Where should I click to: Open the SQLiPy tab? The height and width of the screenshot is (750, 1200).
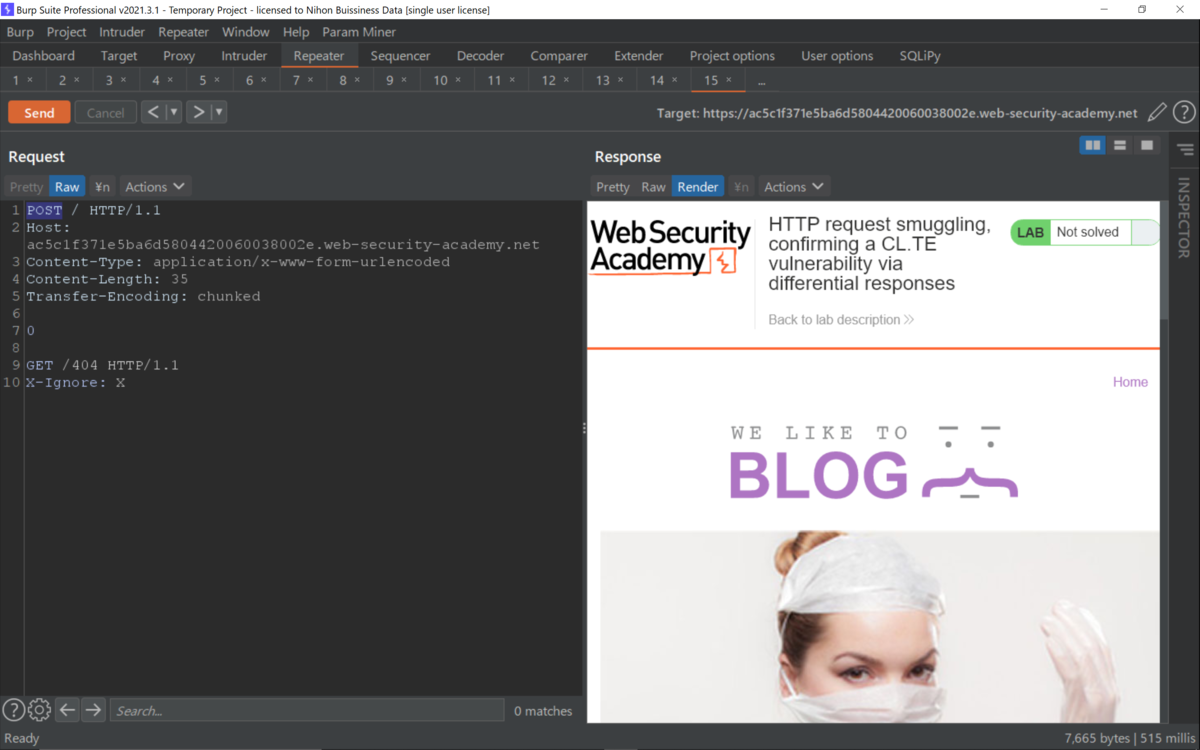[920, 56]
